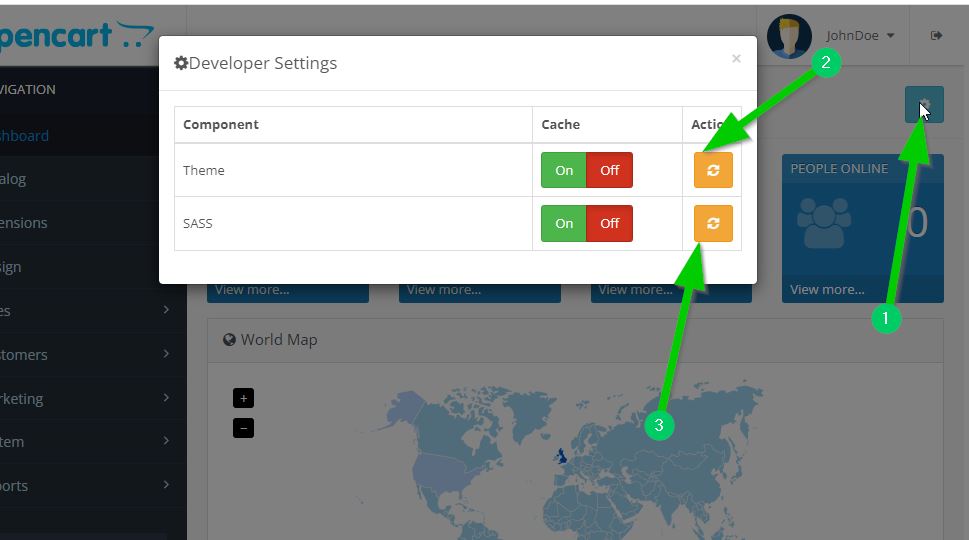
Task: Expand the Marketing menu chevron
Action: (x=166, y=398)
